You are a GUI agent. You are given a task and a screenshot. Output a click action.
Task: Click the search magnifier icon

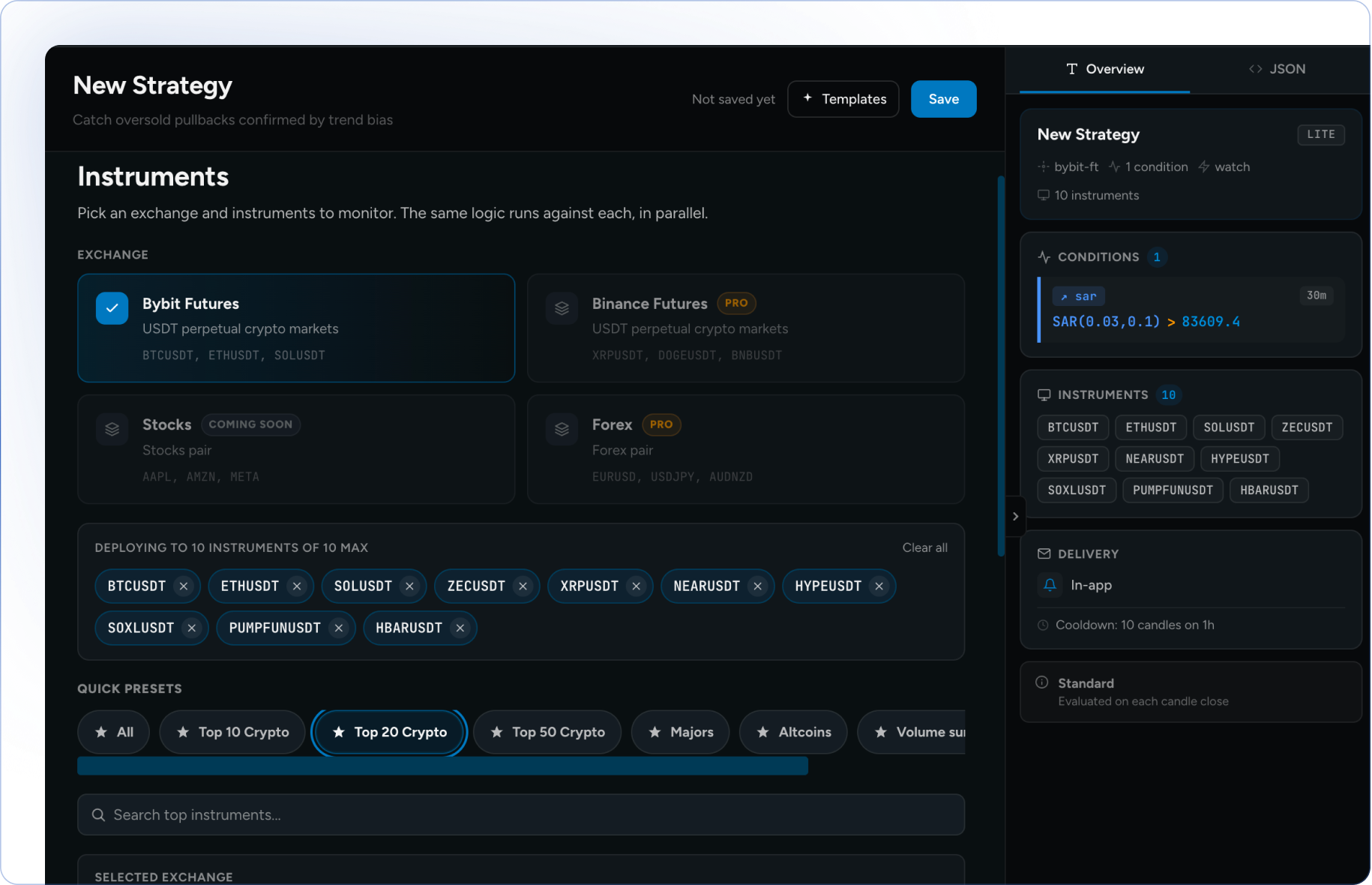[x=98, y=815]
